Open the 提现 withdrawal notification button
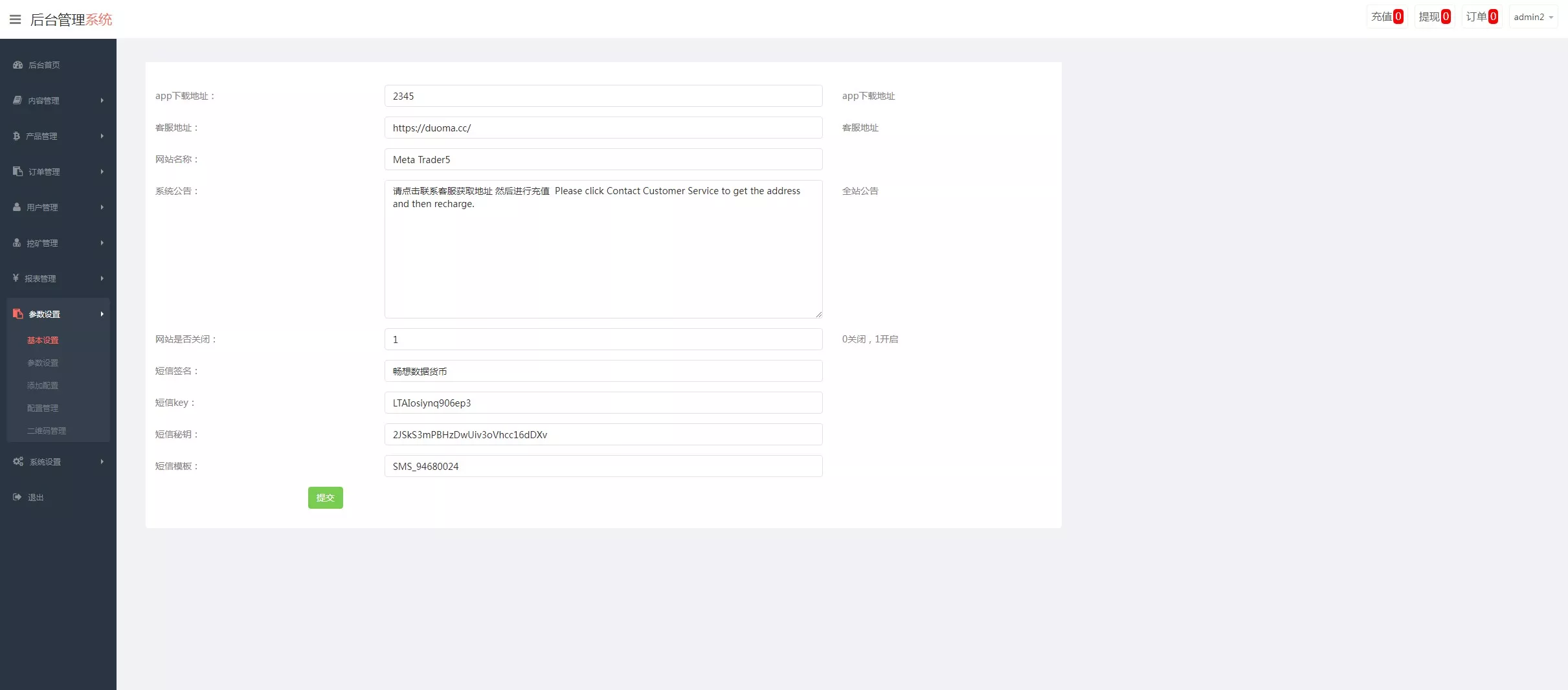Viewport: 1568px width, 690px height. (x=1434, y=17)
